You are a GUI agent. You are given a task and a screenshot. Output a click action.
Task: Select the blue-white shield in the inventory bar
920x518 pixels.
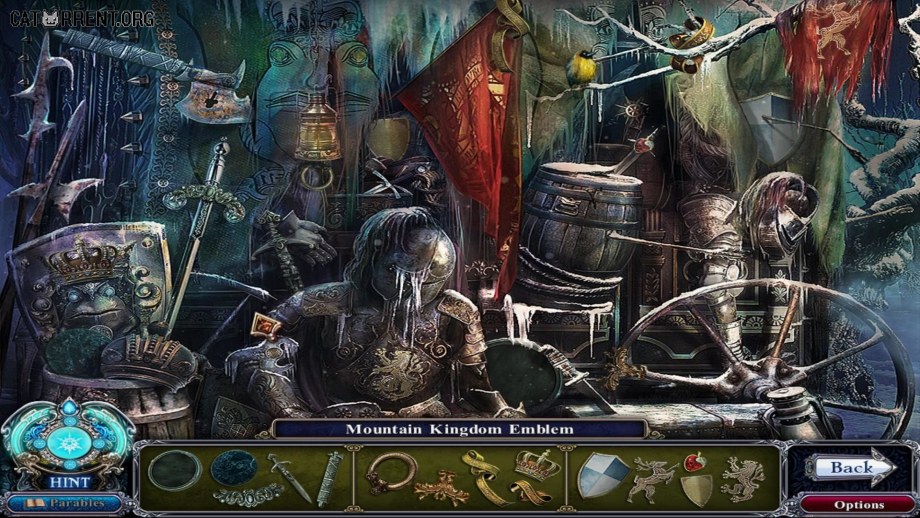coord(603,475)
